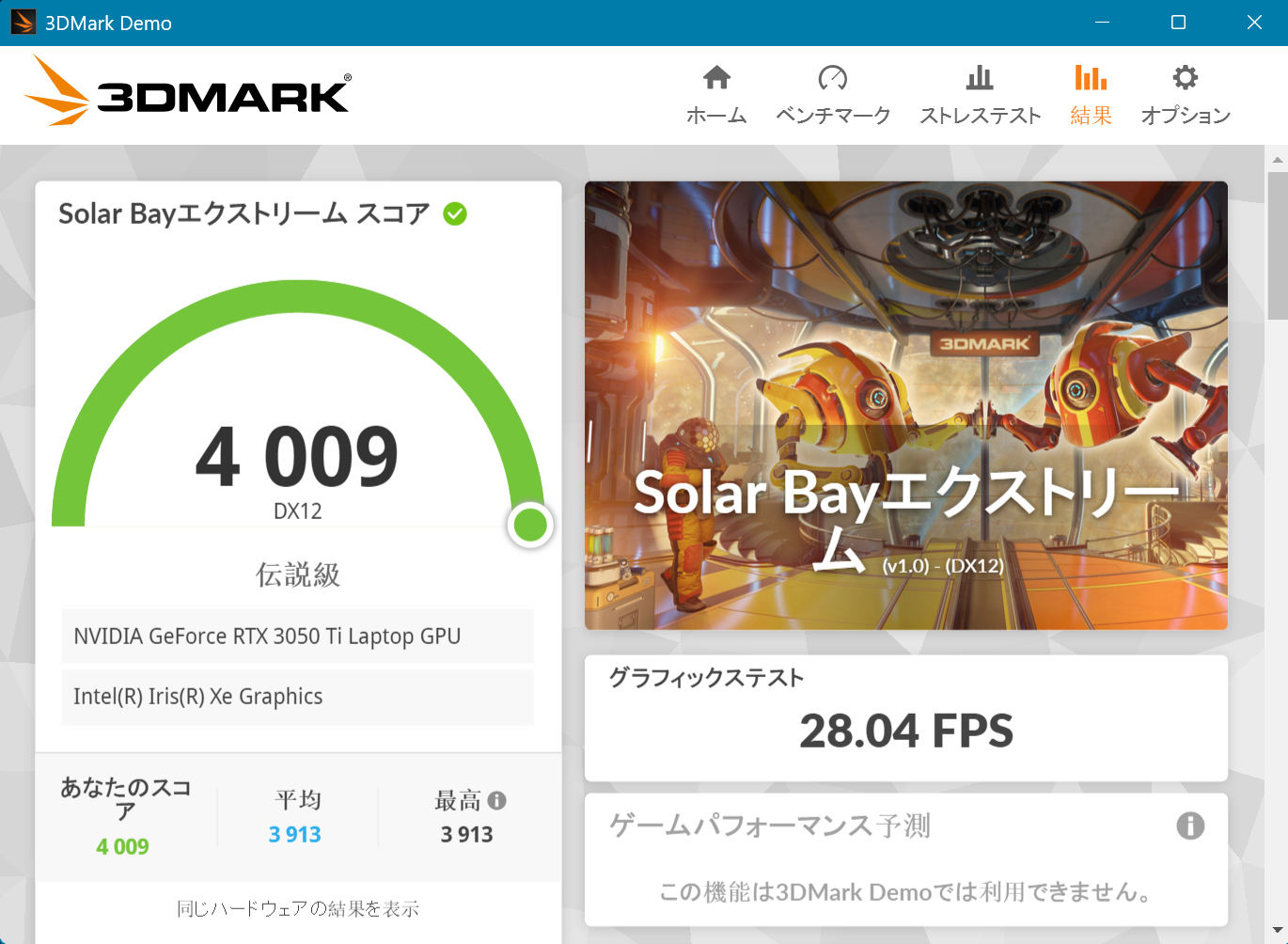Click the green validation checkmark next to the score title
1288x944 pixels.
(x=455, y=214)
